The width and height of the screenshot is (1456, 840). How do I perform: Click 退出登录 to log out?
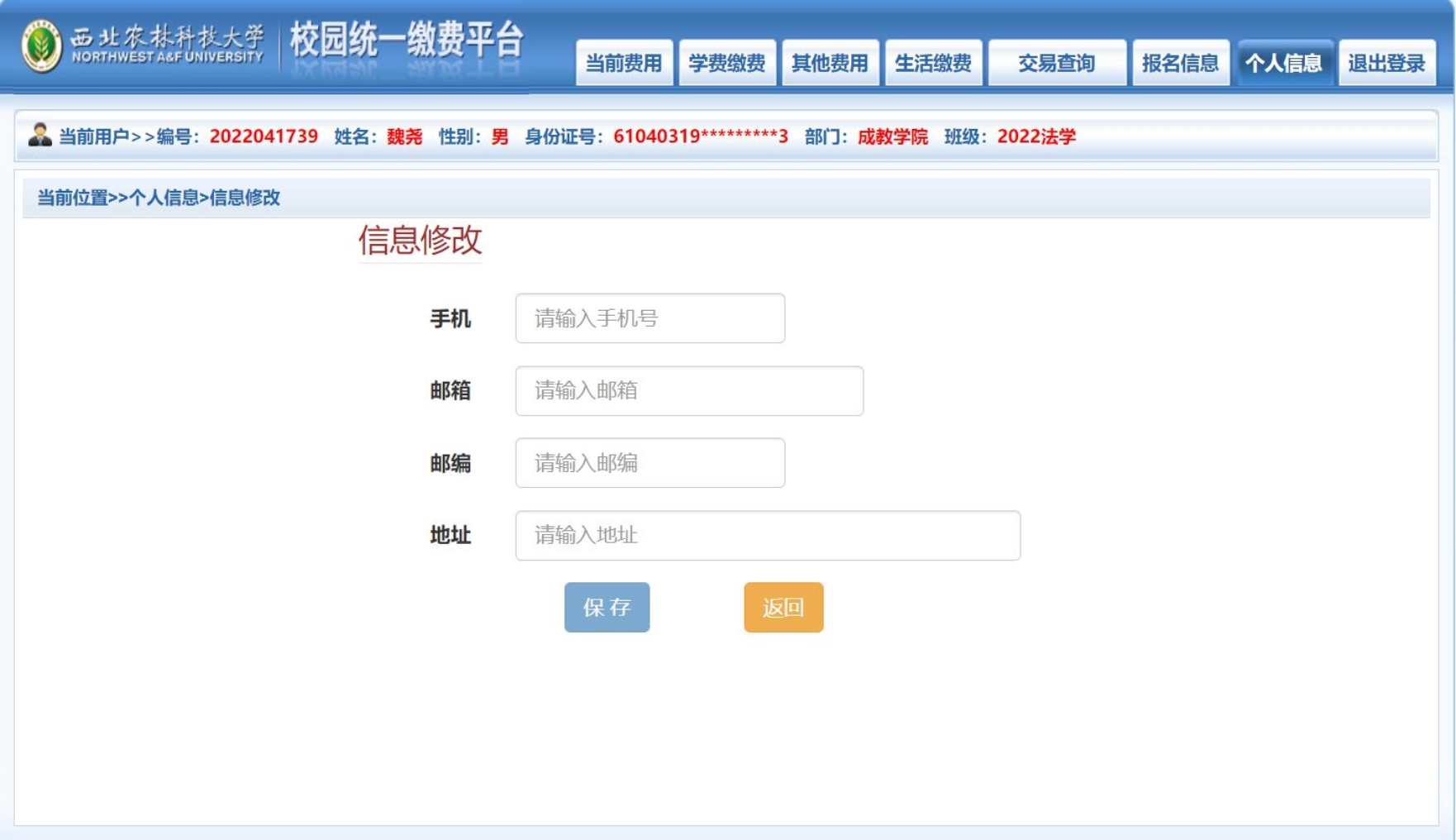(x=1386, y=63)
